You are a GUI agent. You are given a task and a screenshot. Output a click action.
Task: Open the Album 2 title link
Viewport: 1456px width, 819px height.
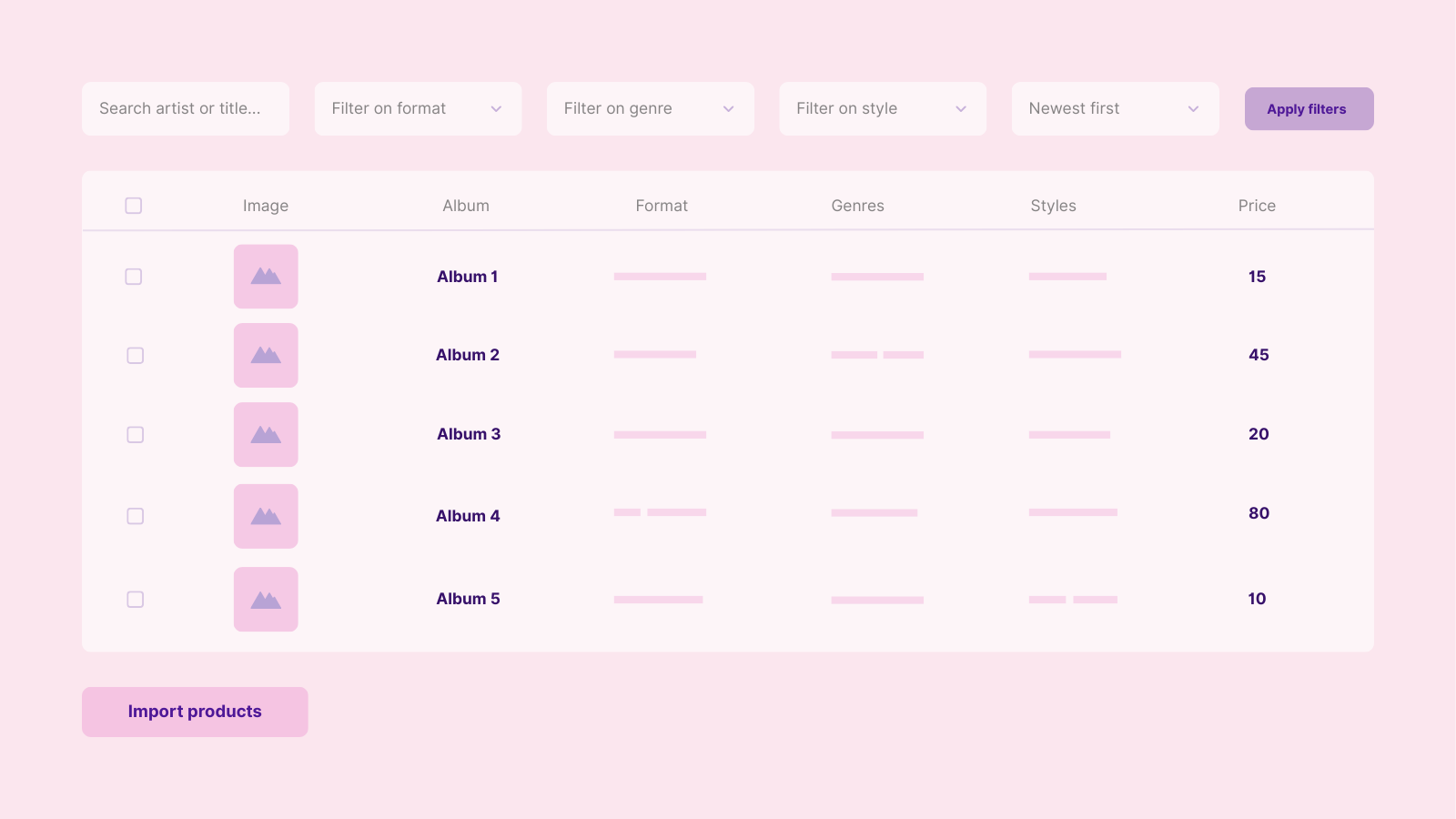coord(468,355)
